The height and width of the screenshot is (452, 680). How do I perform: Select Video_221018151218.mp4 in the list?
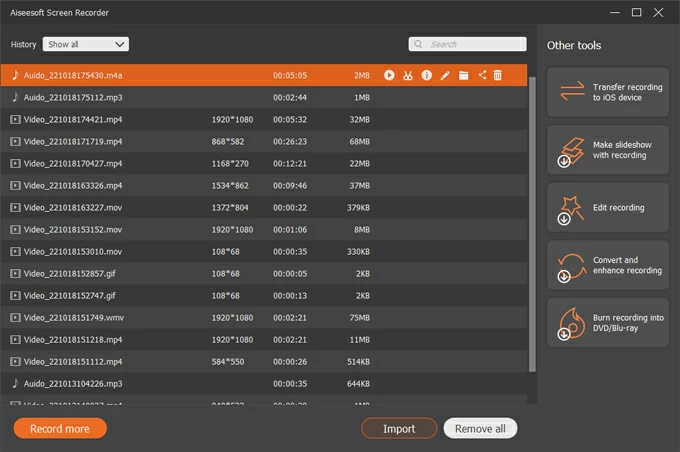coord(264,340)
